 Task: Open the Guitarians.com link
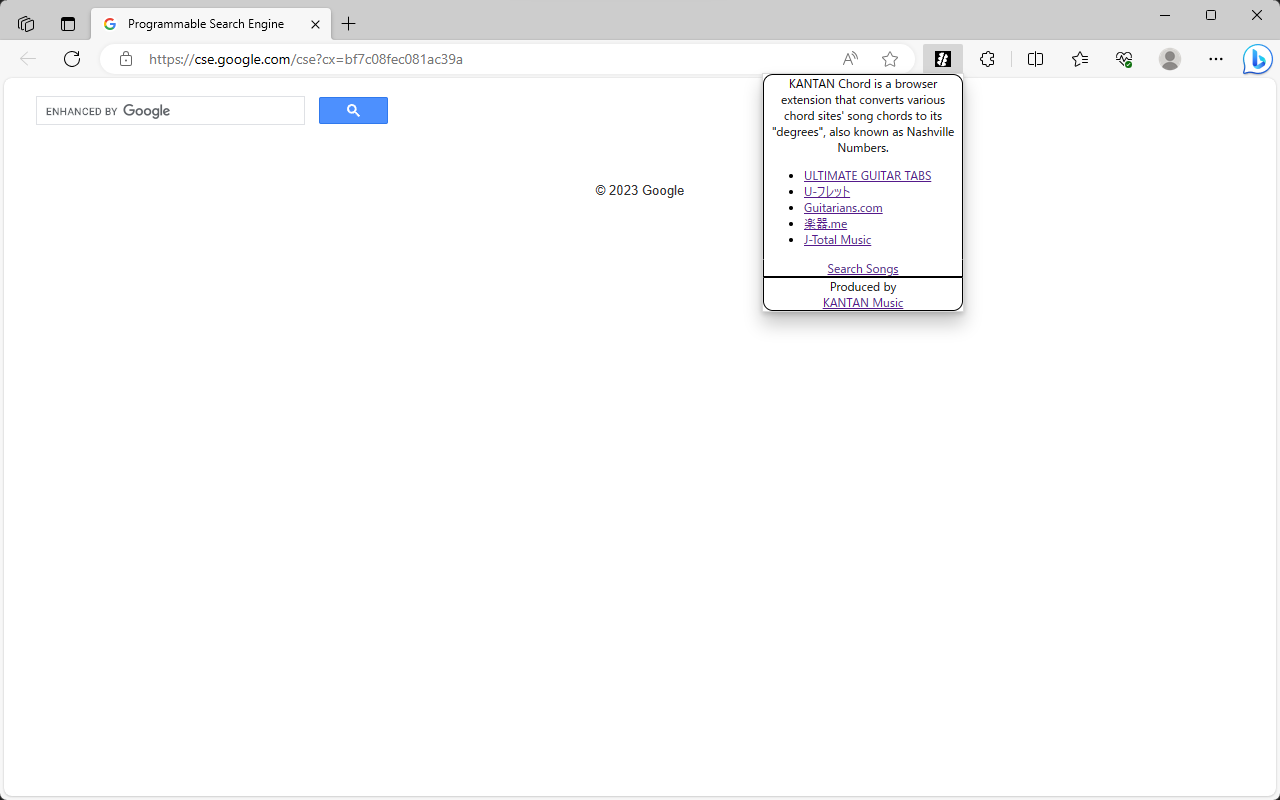point(843,208)
